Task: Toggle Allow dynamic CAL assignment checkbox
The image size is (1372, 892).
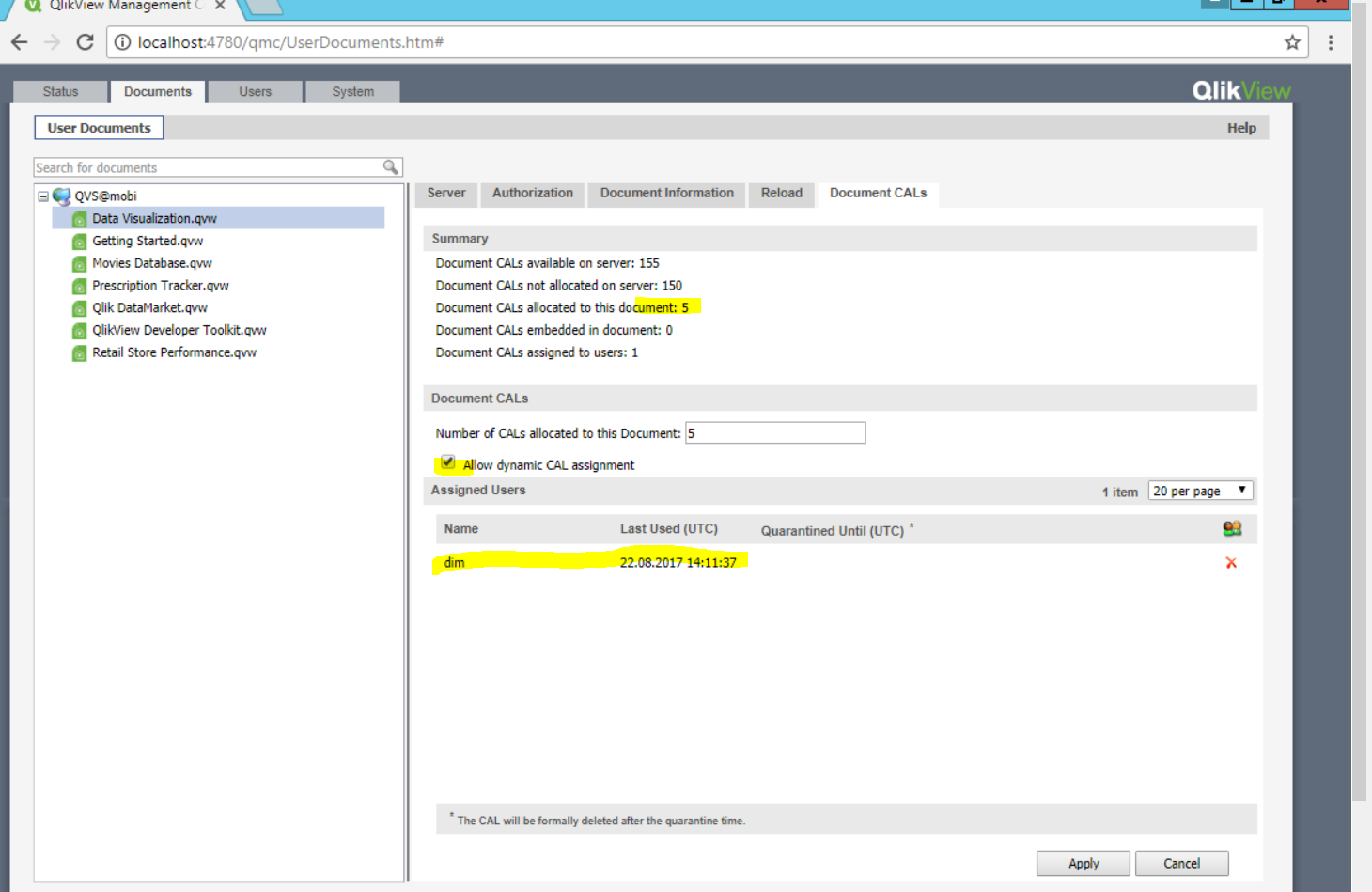Action: tap(448, 462)
